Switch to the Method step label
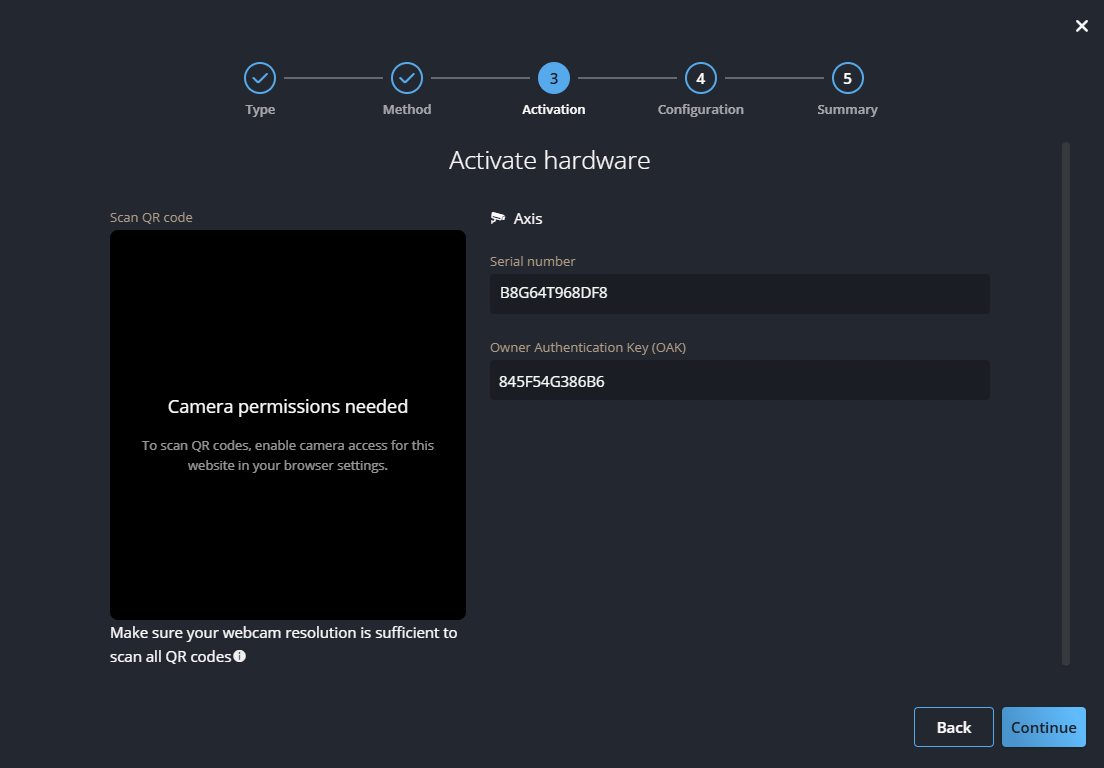This screenshot has height=768, width=1104. (x=407, y=110)
